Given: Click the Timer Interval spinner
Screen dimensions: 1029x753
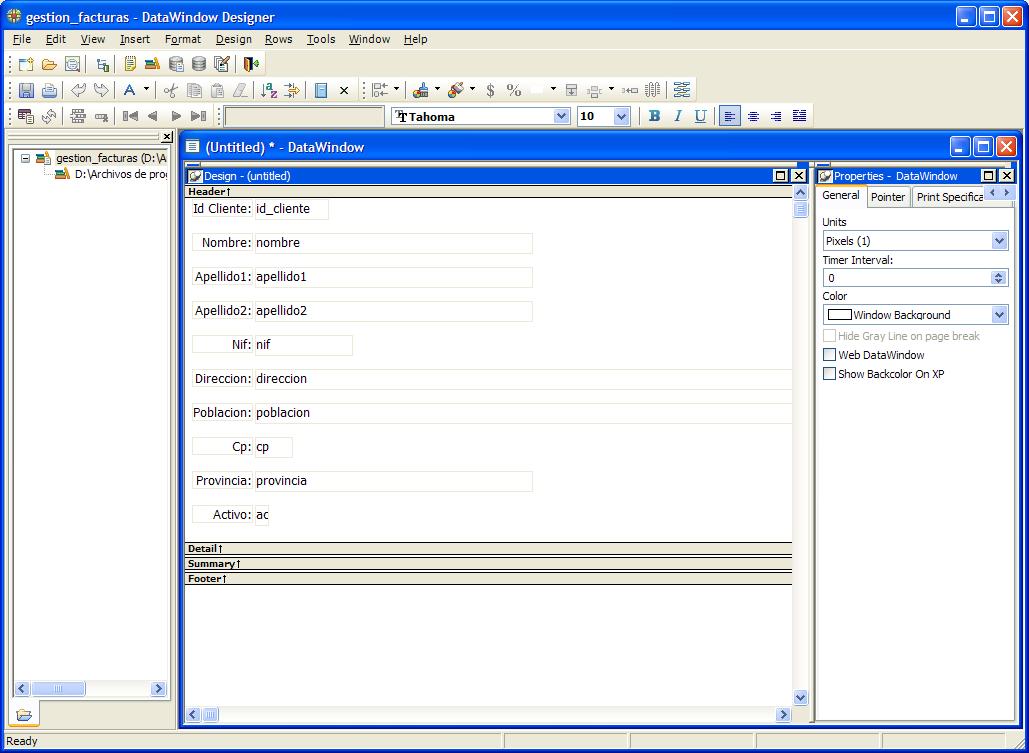Looking at the screenshot, I should point(998,278).
